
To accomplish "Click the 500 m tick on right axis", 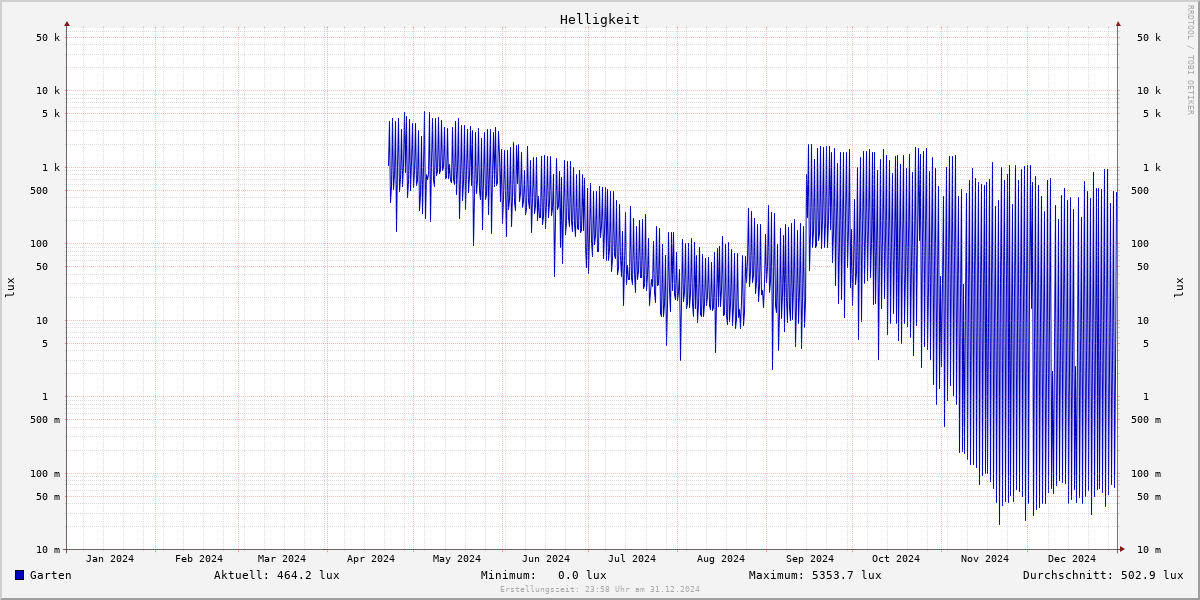I will coord(1146,420).
